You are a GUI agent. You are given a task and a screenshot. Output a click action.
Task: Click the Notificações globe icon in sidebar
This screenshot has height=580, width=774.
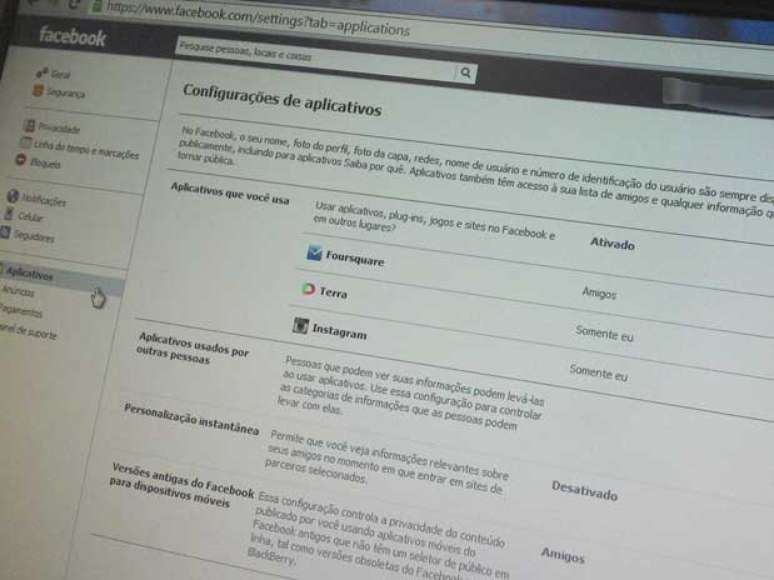(13, 196)
